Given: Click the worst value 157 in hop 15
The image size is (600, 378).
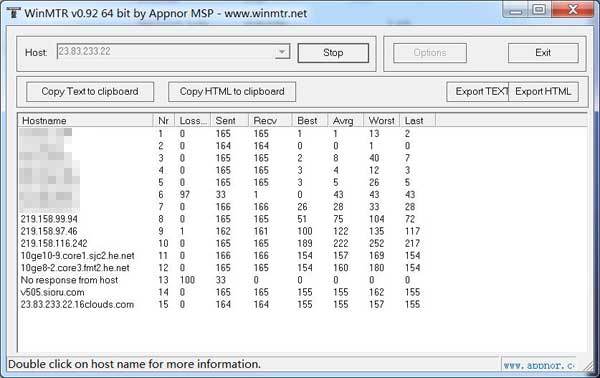Looking at the screenshot, I should click(x=377, y=305).
